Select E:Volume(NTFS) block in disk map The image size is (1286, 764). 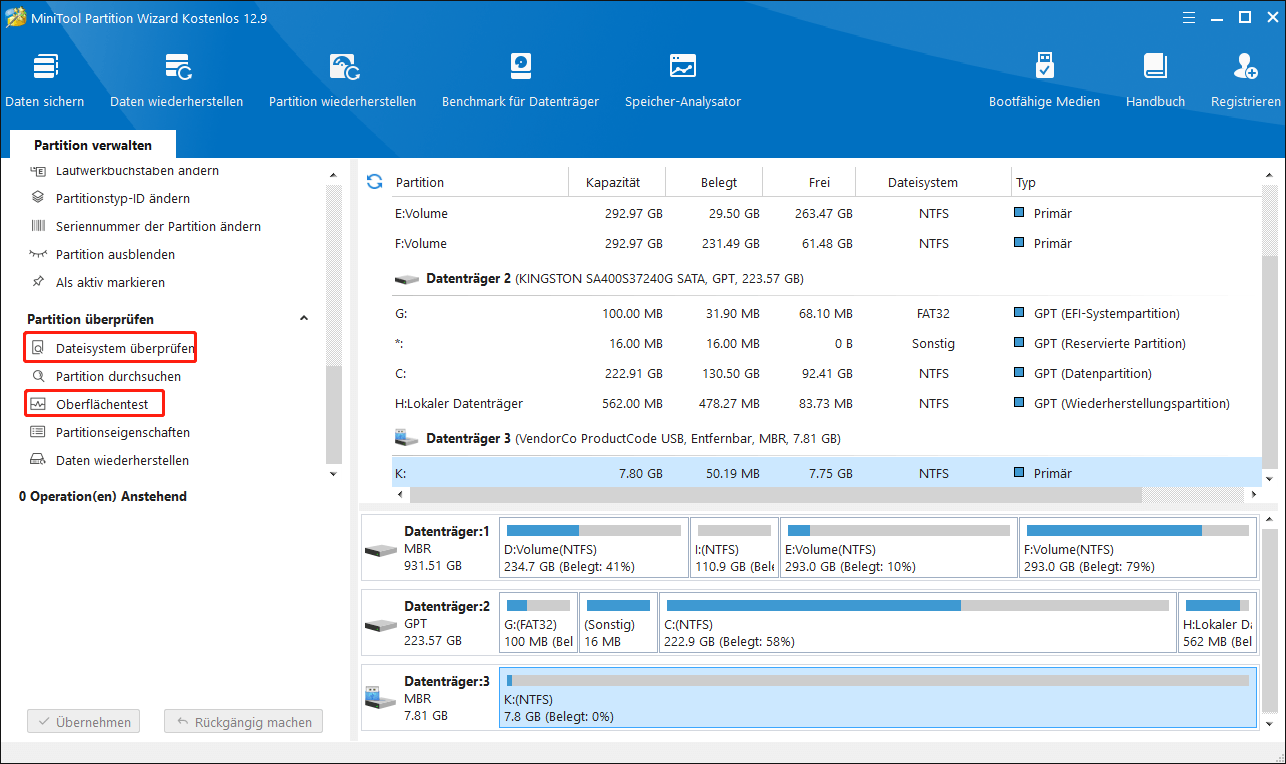(x=898, y=548)
